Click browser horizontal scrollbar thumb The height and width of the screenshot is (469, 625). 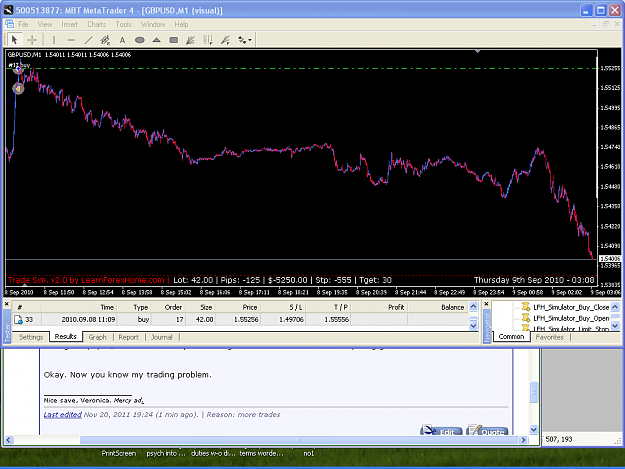[x=299, y=440]
